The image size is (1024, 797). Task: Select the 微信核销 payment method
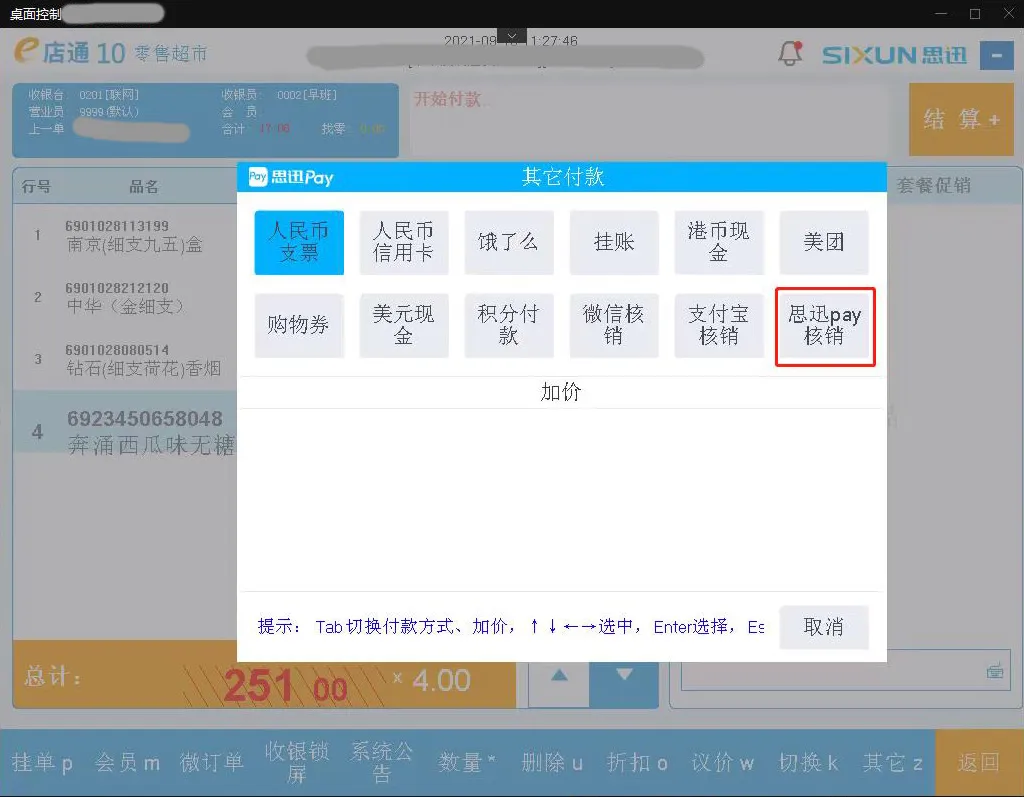[x=614, y=325]
